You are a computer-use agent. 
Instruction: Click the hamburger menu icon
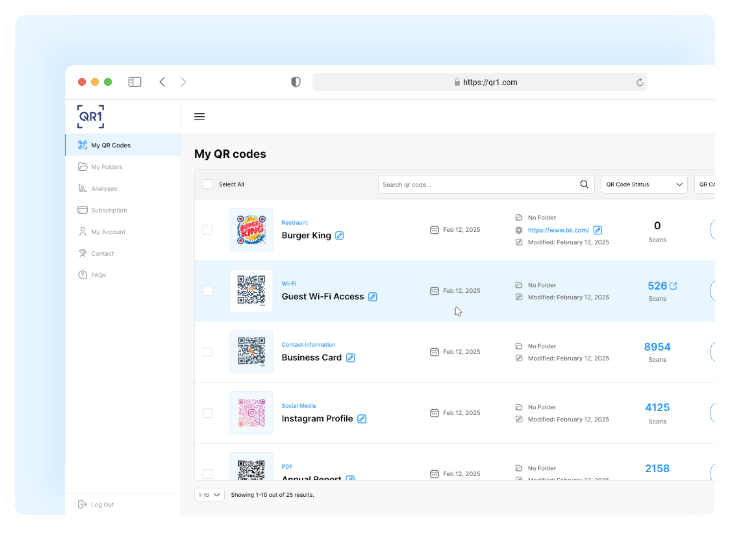[199, 117]
